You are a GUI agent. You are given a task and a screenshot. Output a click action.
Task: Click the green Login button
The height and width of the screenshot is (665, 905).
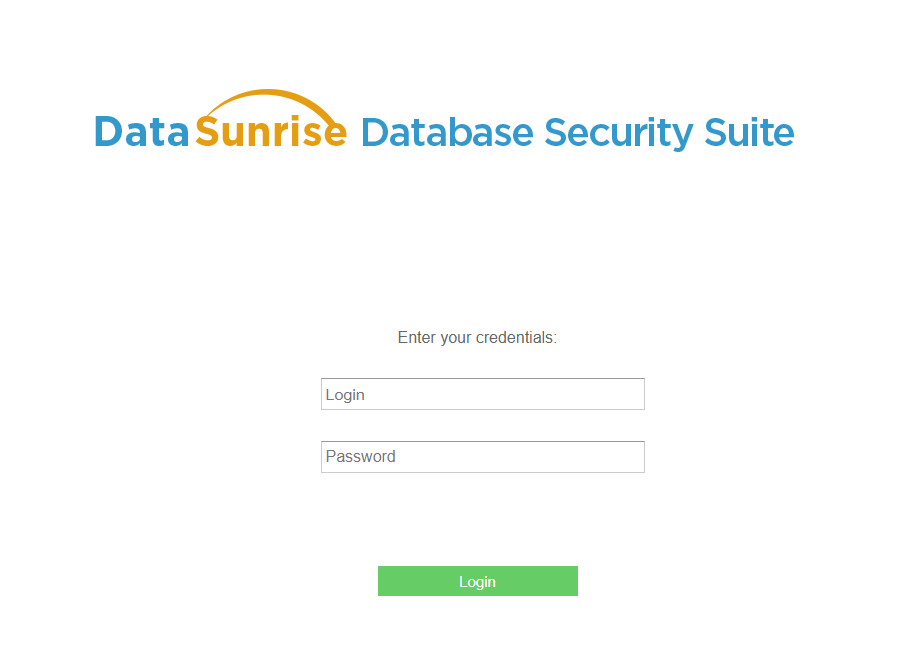(x=477, y=581)
